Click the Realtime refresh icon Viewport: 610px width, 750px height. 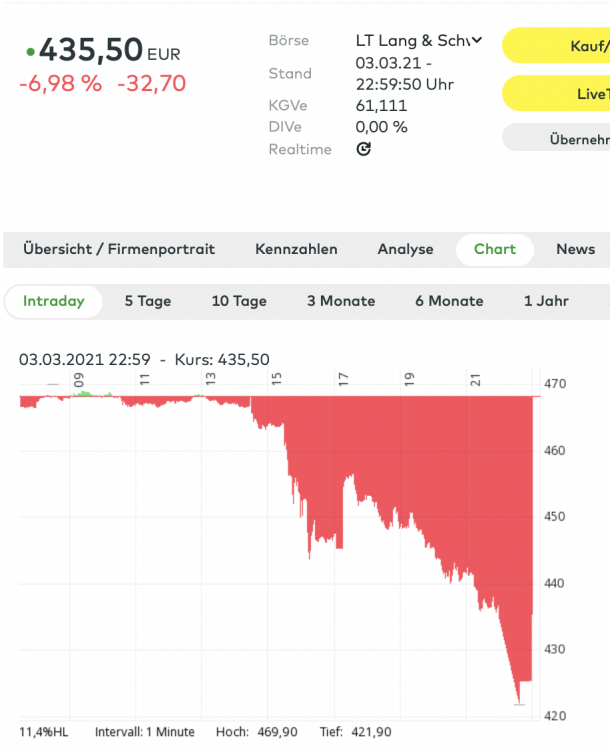[x=364, y=149]
